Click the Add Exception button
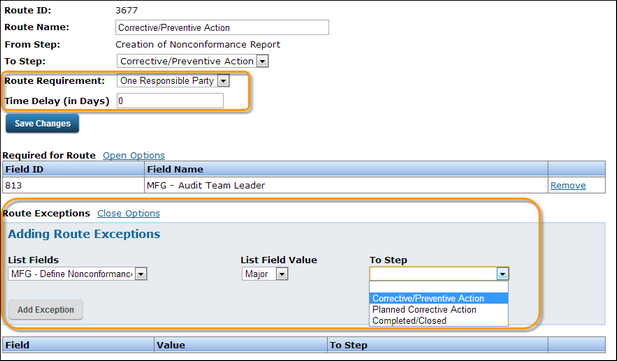 click(46, 310)
